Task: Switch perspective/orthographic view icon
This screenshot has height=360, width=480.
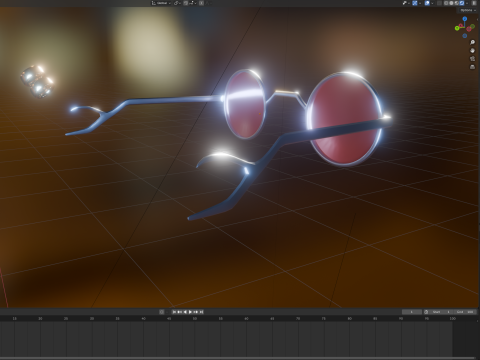Action: 472,67
